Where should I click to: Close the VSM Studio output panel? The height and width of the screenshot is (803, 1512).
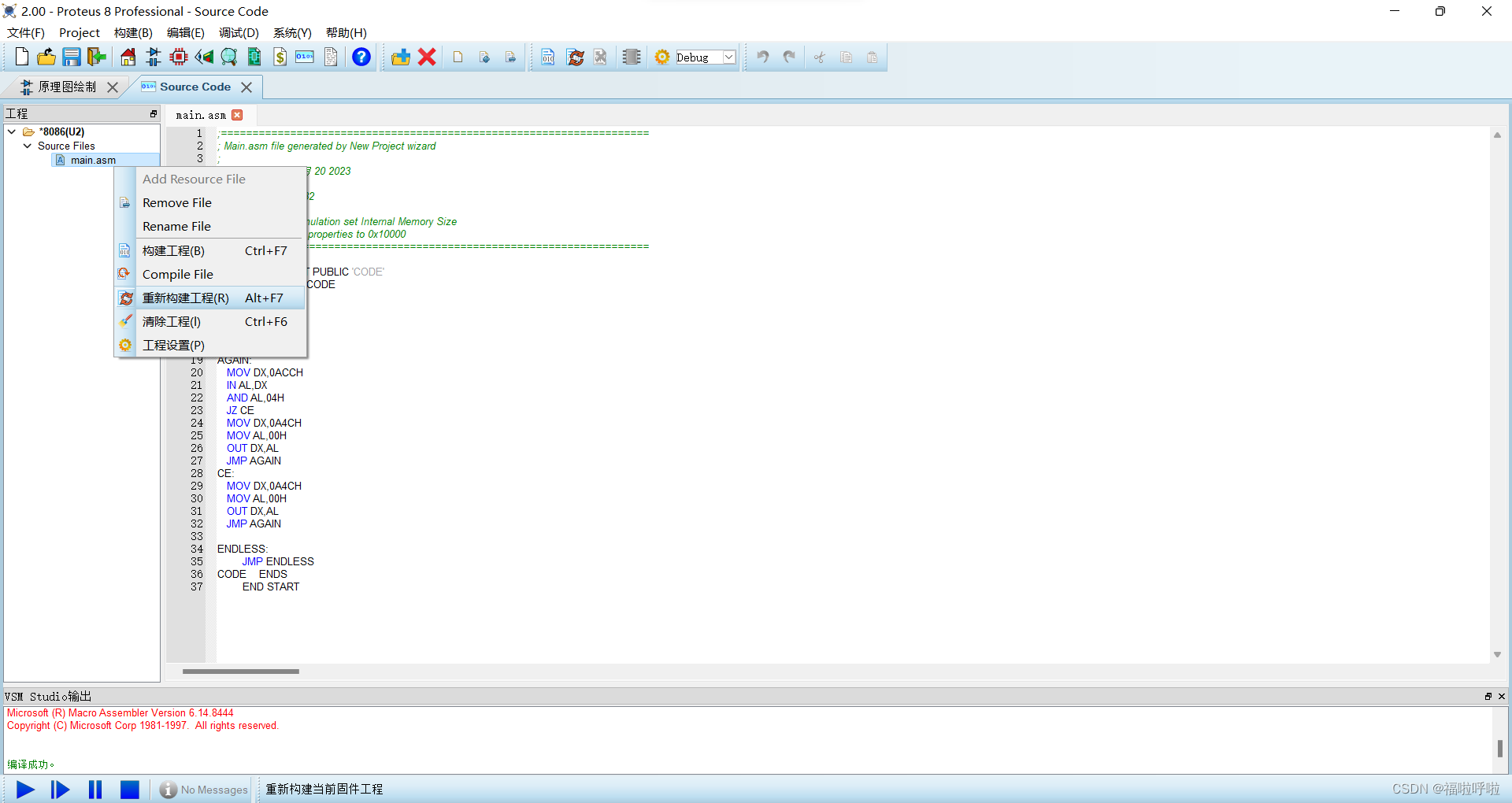[1502, 696]
